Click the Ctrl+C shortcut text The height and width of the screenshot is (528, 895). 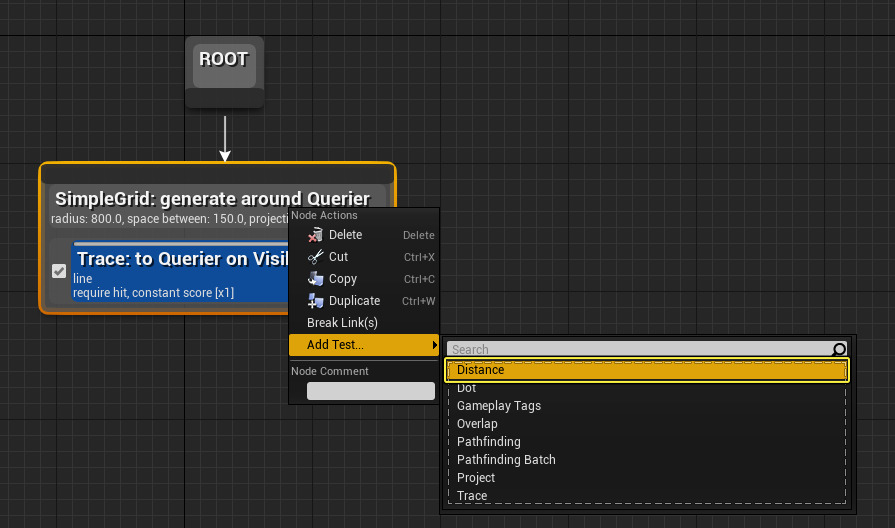coord(419,279)
